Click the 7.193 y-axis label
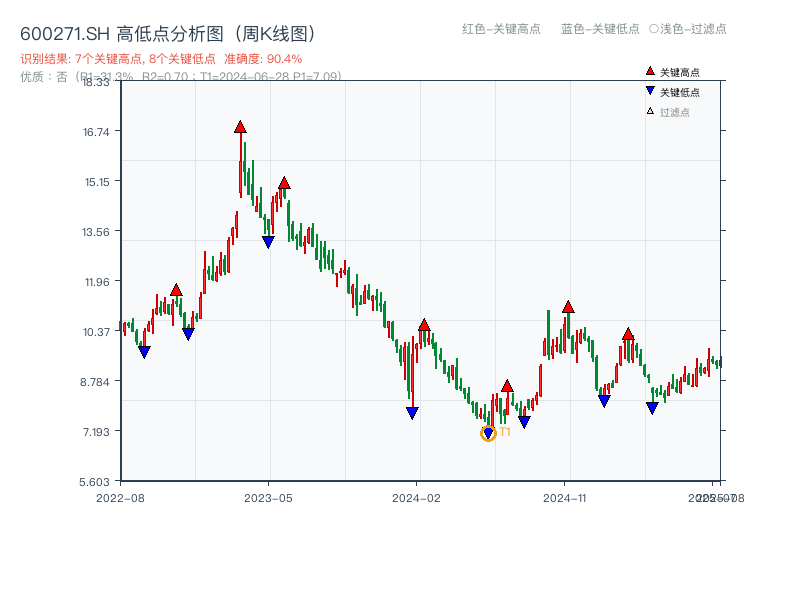 (96, 432)
